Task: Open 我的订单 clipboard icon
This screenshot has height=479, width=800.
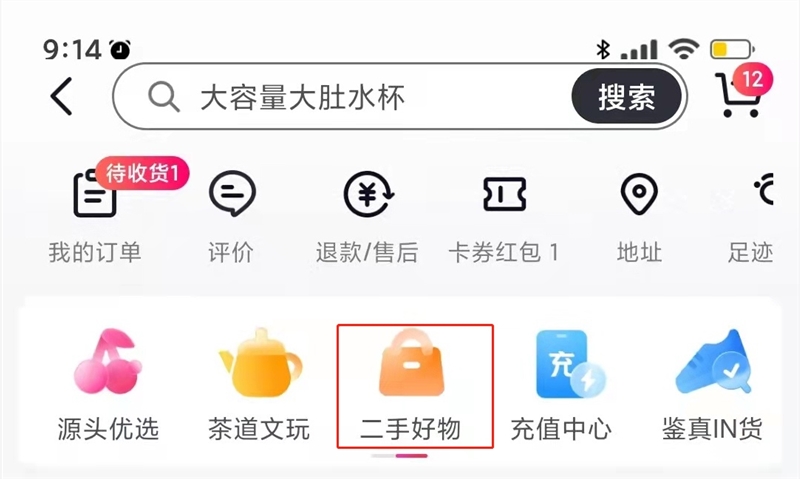Action: (x=95, y=194)
